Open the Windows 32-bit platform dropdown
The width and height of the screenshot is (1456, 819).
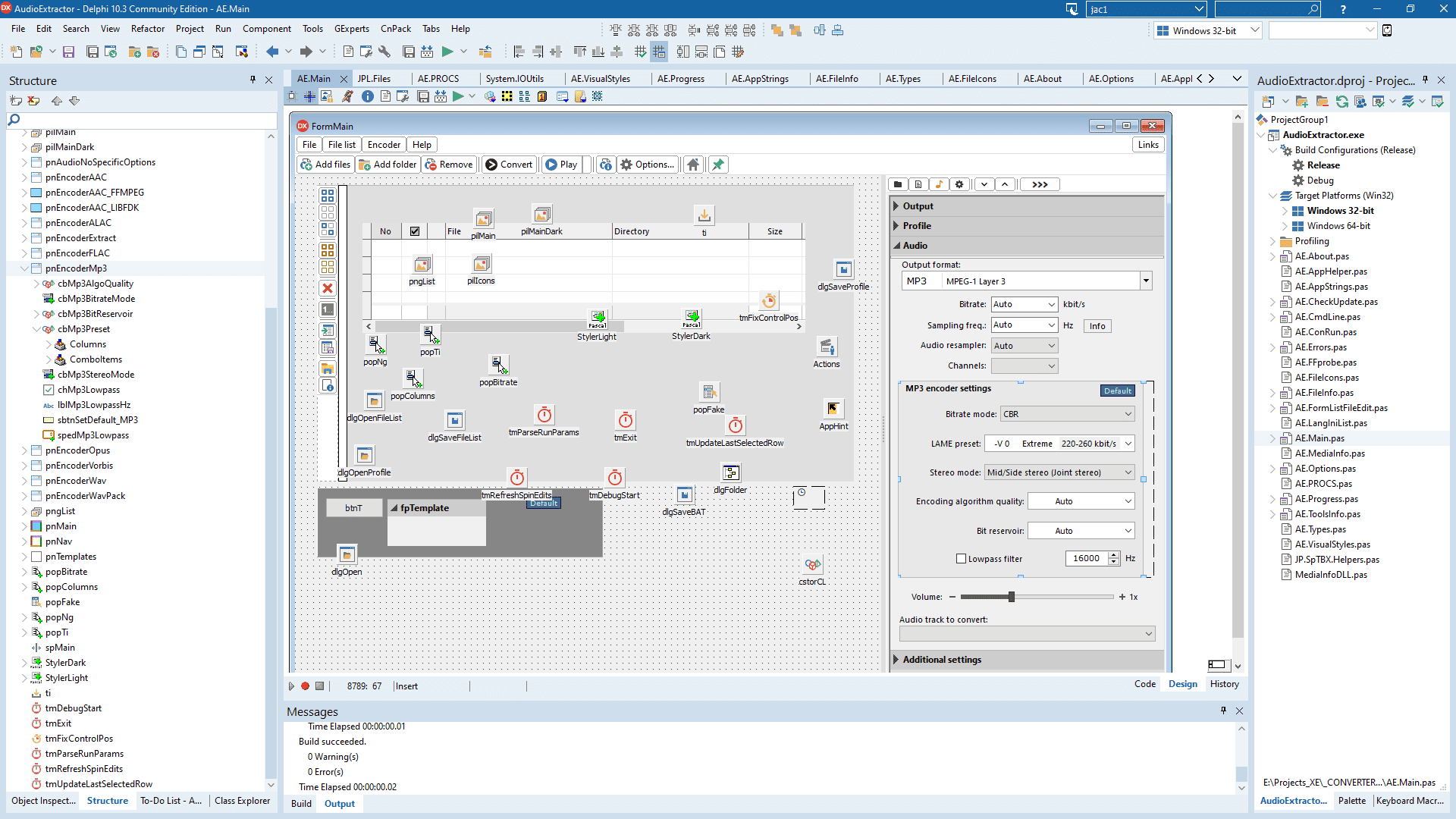point(1255,30)
